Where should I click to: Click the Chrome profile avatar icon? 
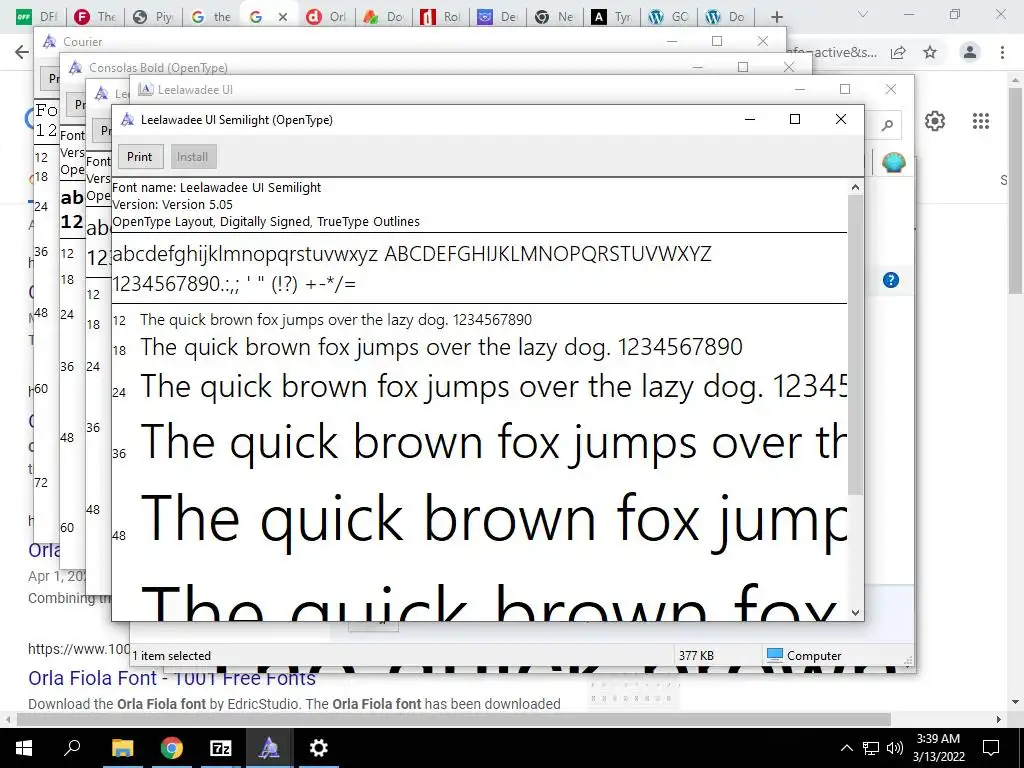[x=970, y=52]
